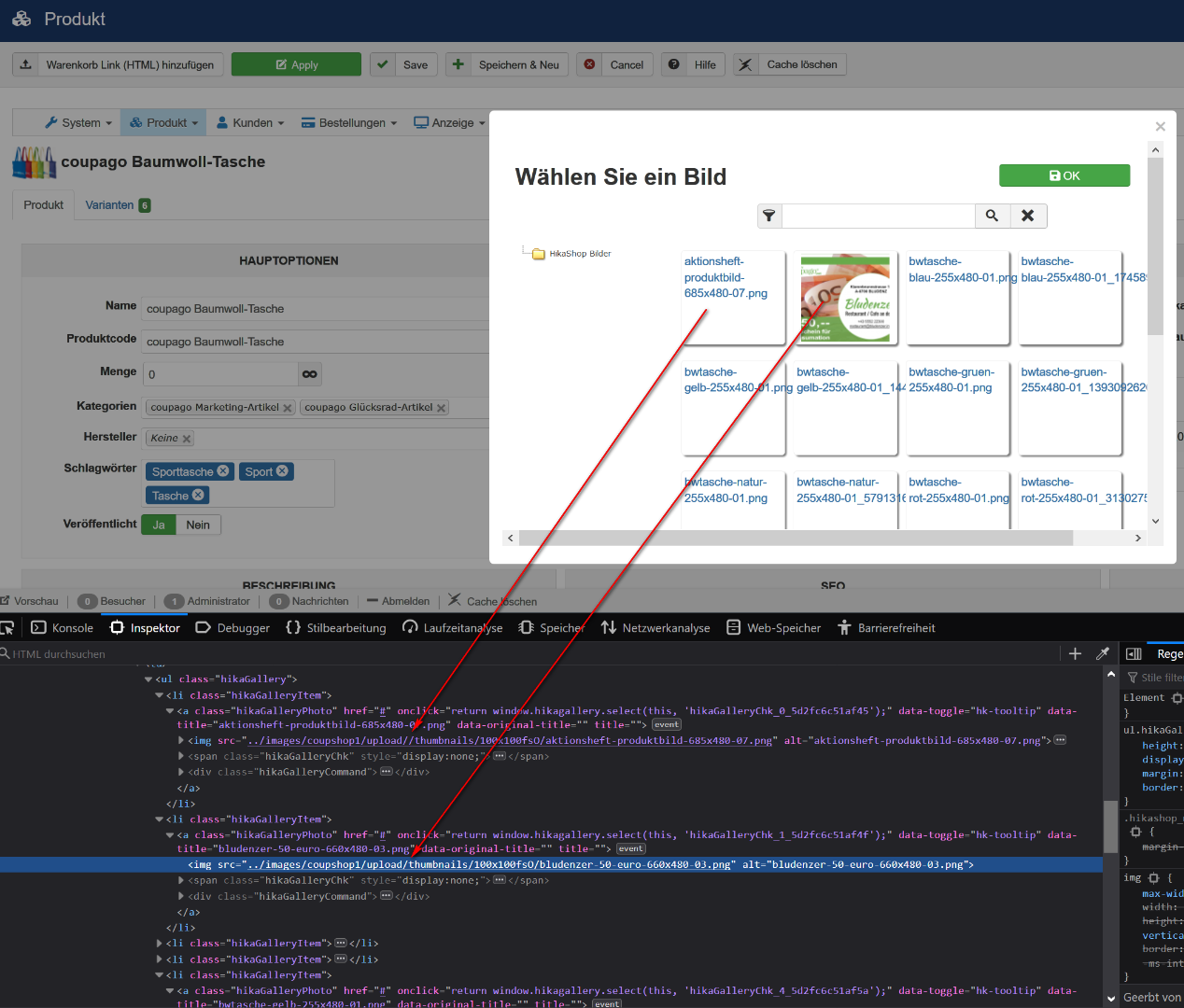
Task: Collapse the ul hikaGallery node
Action: pos(148,679)
